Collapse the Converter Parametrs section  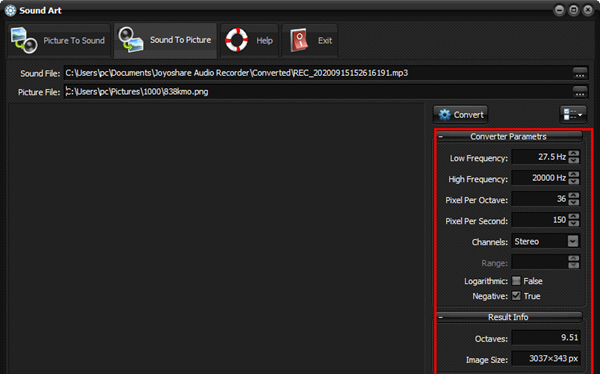(x=440, y=137)
